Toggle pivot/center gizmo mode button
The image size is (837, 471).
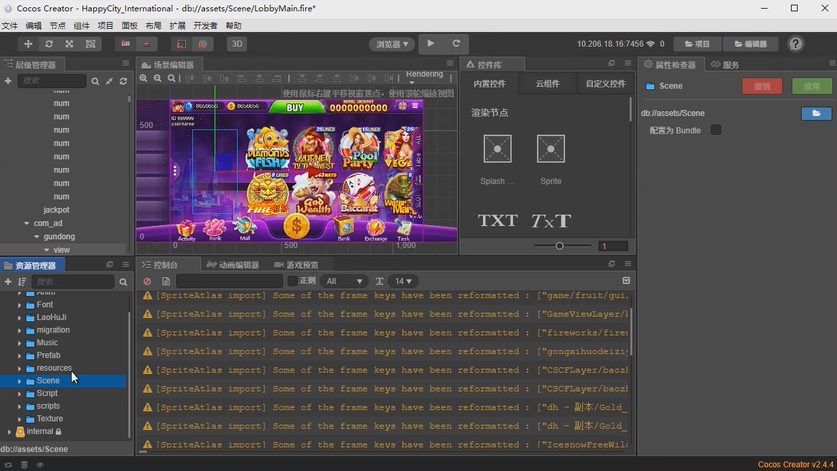tap(125, 44)
